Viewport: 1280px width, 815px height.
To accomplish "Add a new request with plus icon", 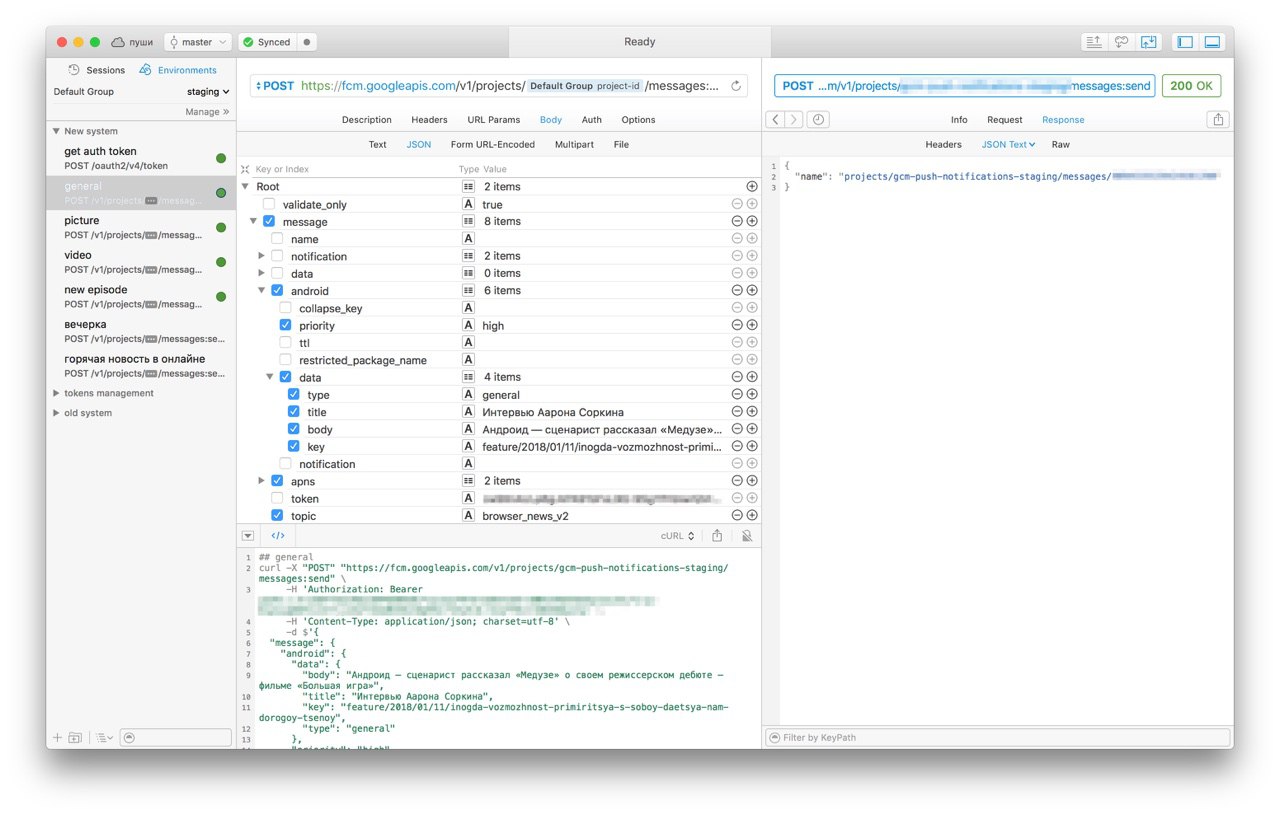I will click(57, 738).
